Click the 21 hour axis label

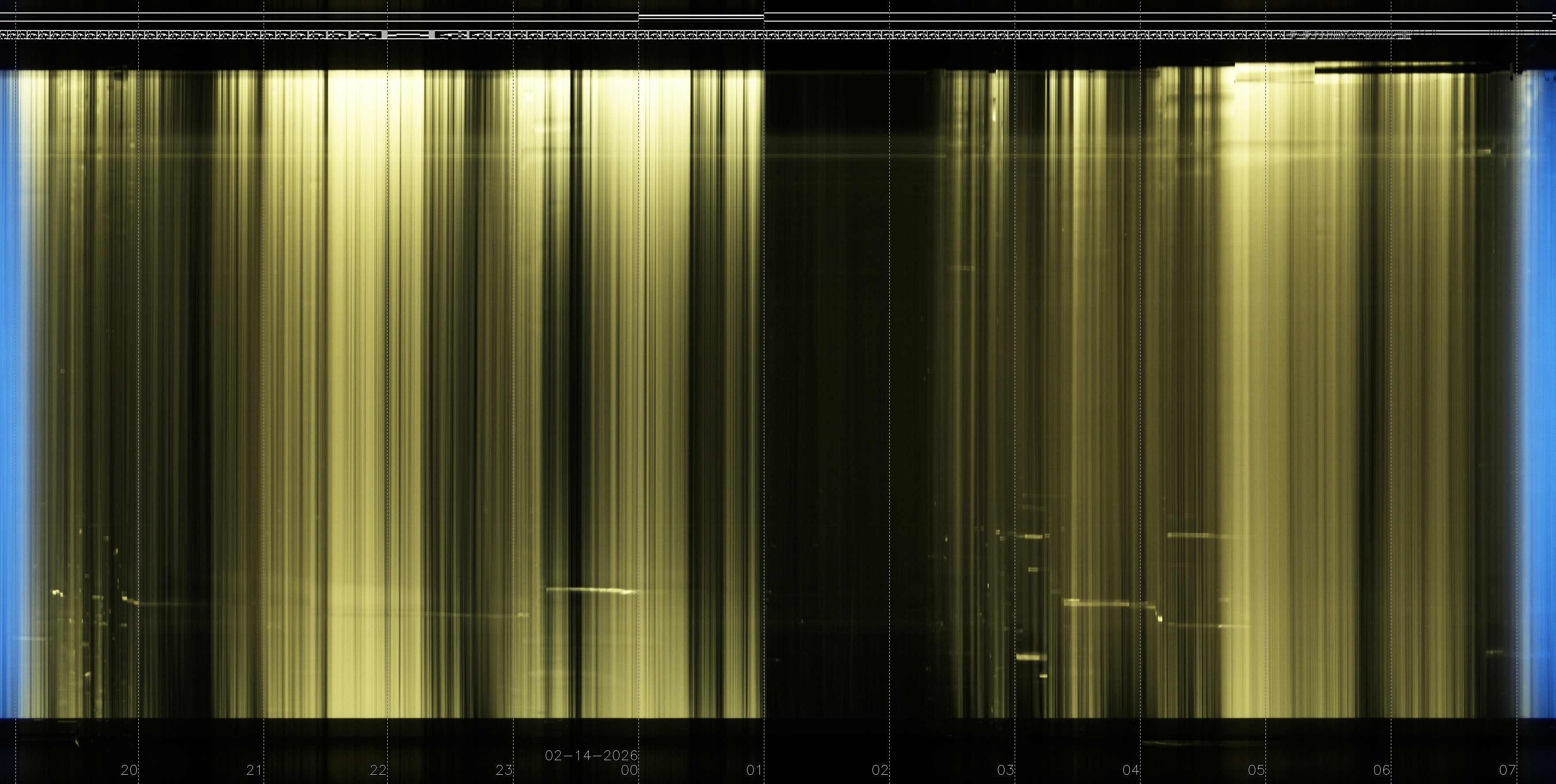254,770
